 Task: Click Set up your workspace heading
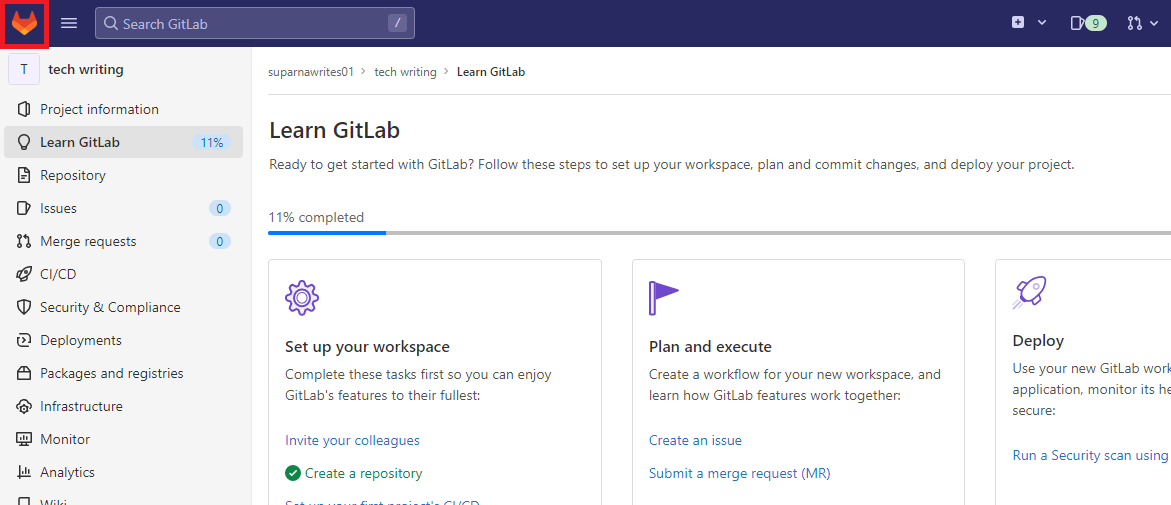pyautogui.click(x=367, y=347)
